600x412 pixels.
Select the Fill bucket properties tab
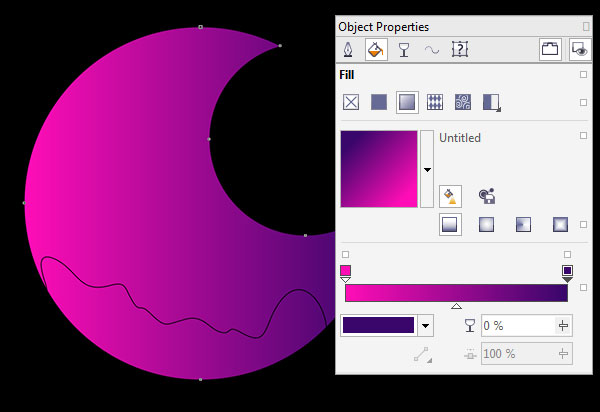(x=376, y=49)
